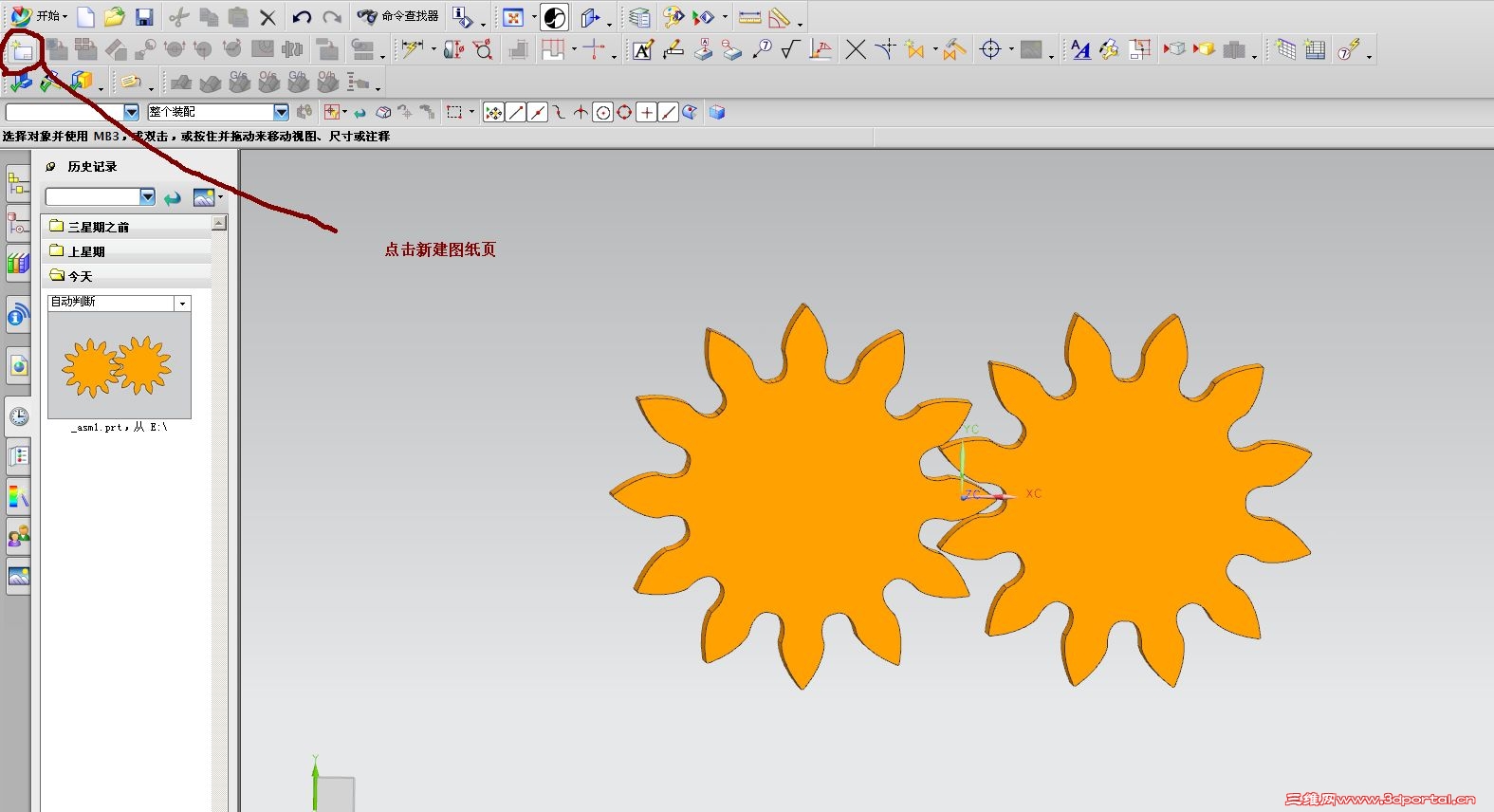The image size is (1494, 812).
Task: Open a file using the folder icon
Action: (115, 17)
